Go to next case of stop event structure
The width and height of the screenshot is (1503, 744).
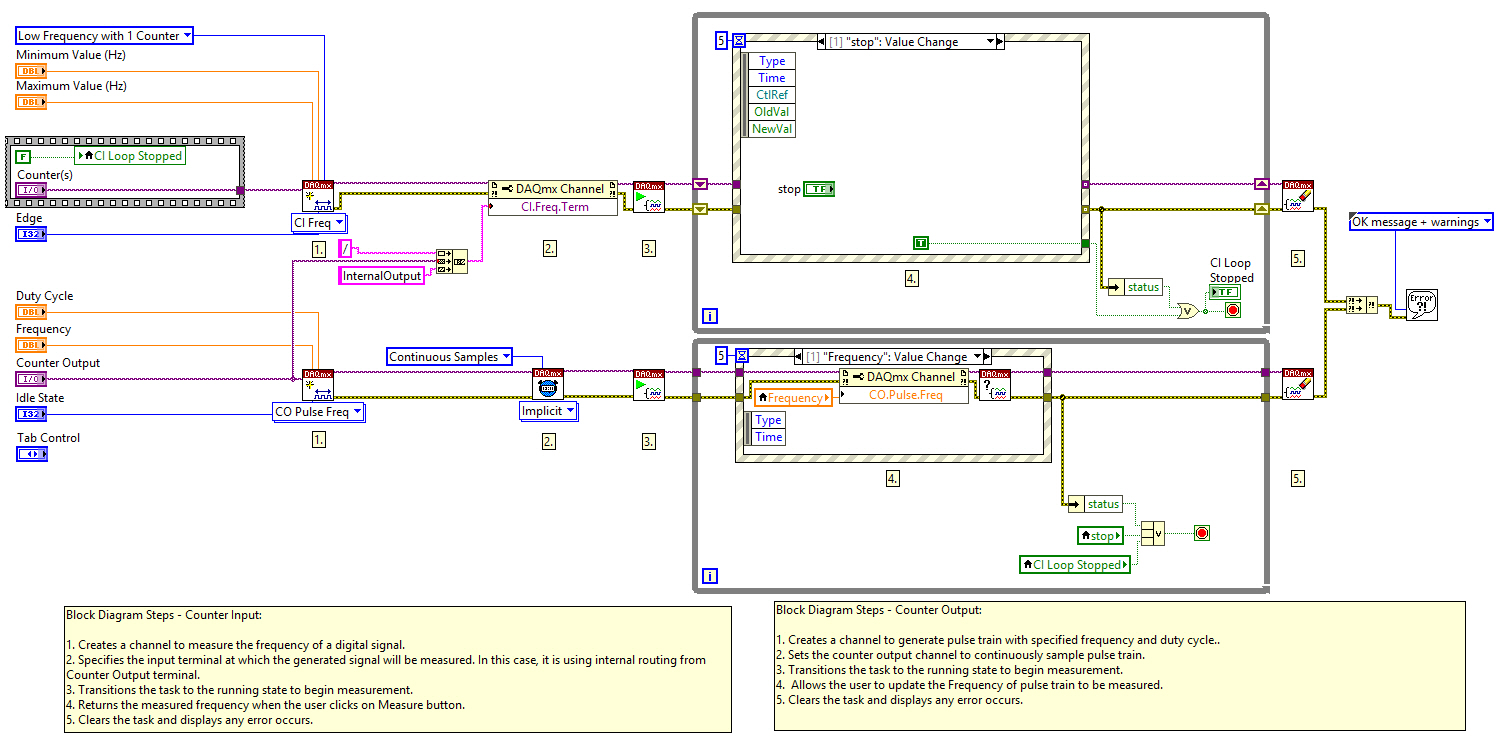coord(1001,42)
